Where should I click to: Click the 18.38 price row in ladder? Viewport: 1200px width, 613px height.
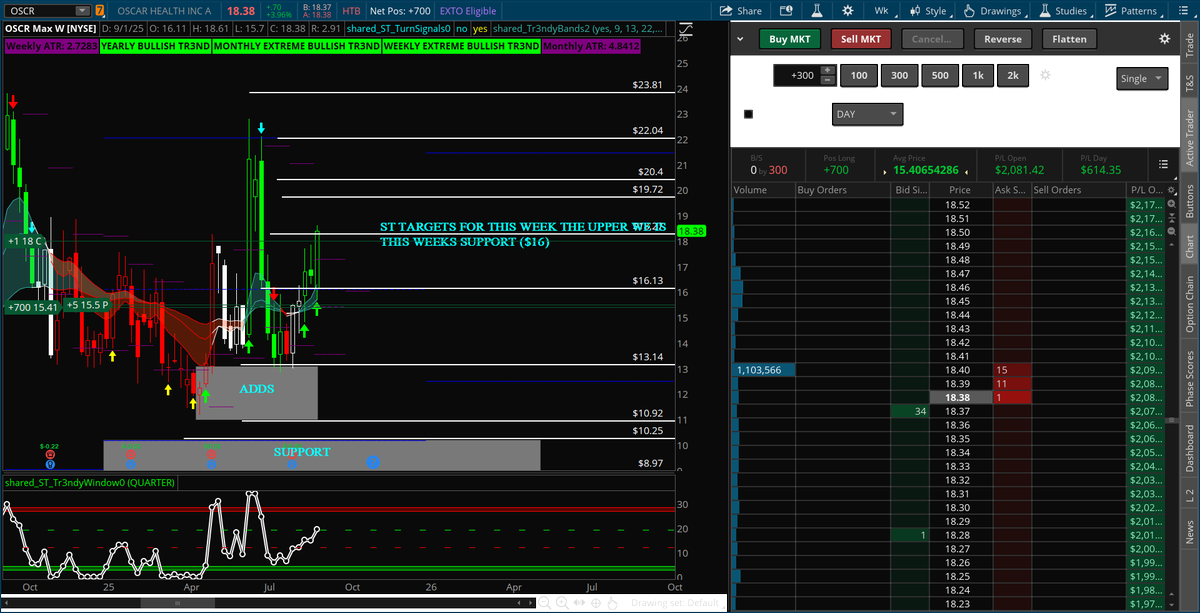click(959, 397)
